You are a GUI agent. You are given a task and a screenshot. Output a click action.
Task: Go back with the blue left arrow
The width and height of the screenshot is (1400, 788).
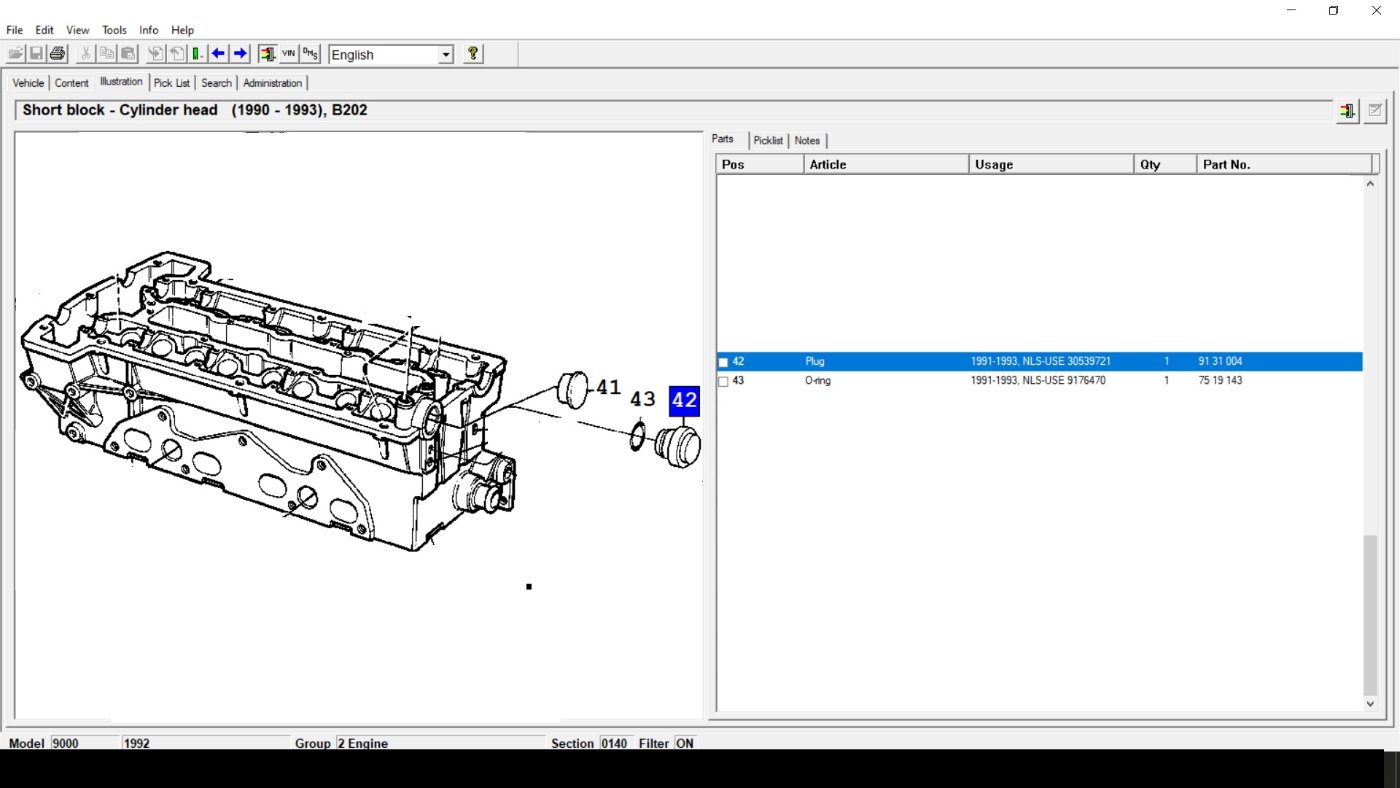[219, 54]
